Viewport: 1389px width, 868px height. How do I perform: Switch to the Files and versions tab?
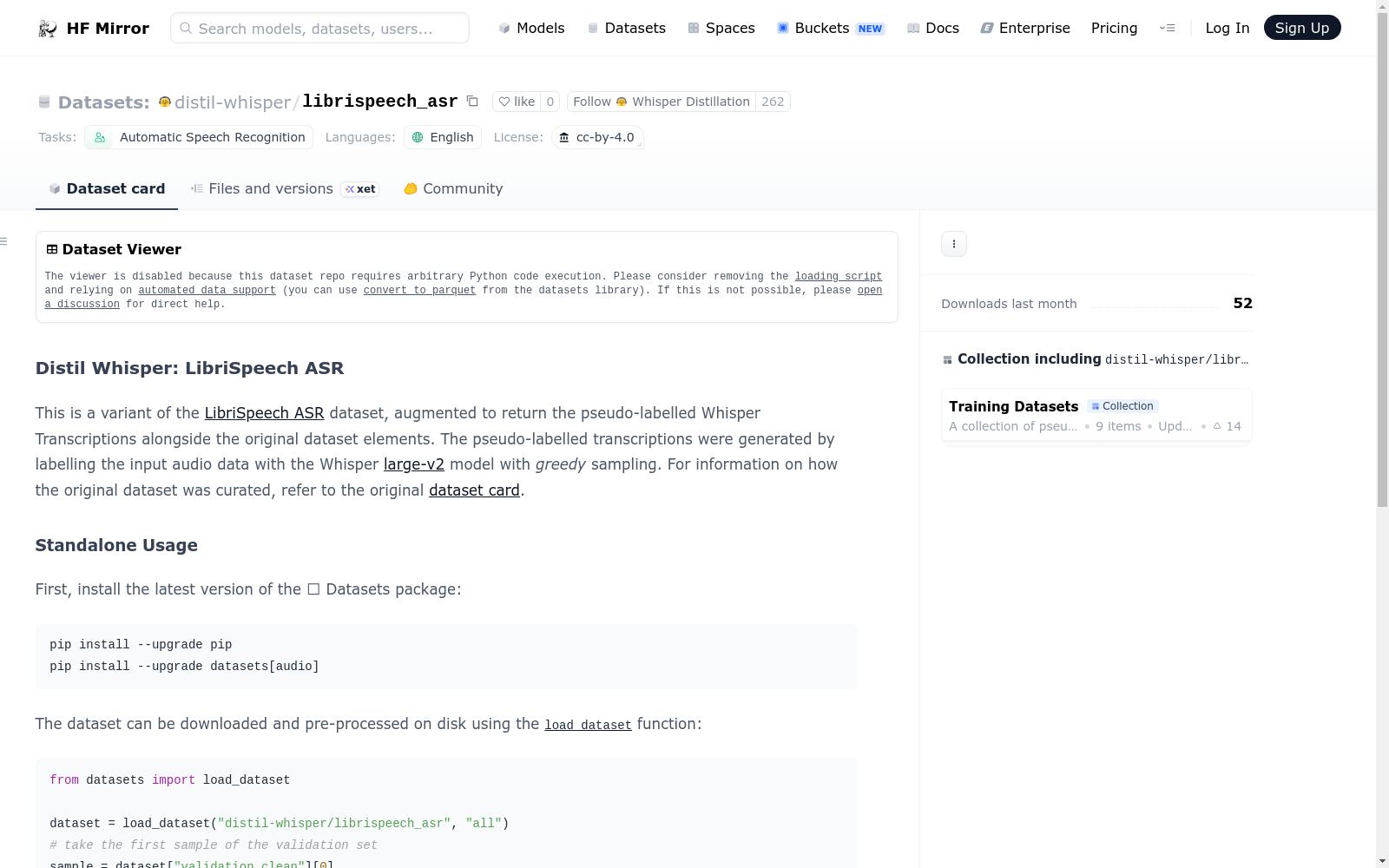[x=285, y=189]
